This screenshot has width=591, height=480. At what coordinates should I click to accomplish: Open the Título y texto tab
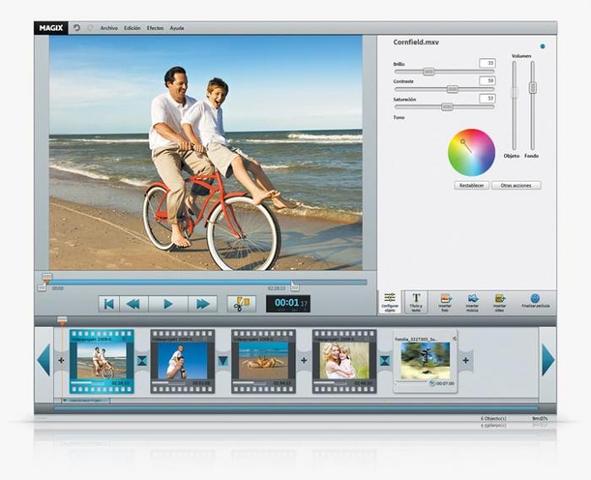(416, 302)
